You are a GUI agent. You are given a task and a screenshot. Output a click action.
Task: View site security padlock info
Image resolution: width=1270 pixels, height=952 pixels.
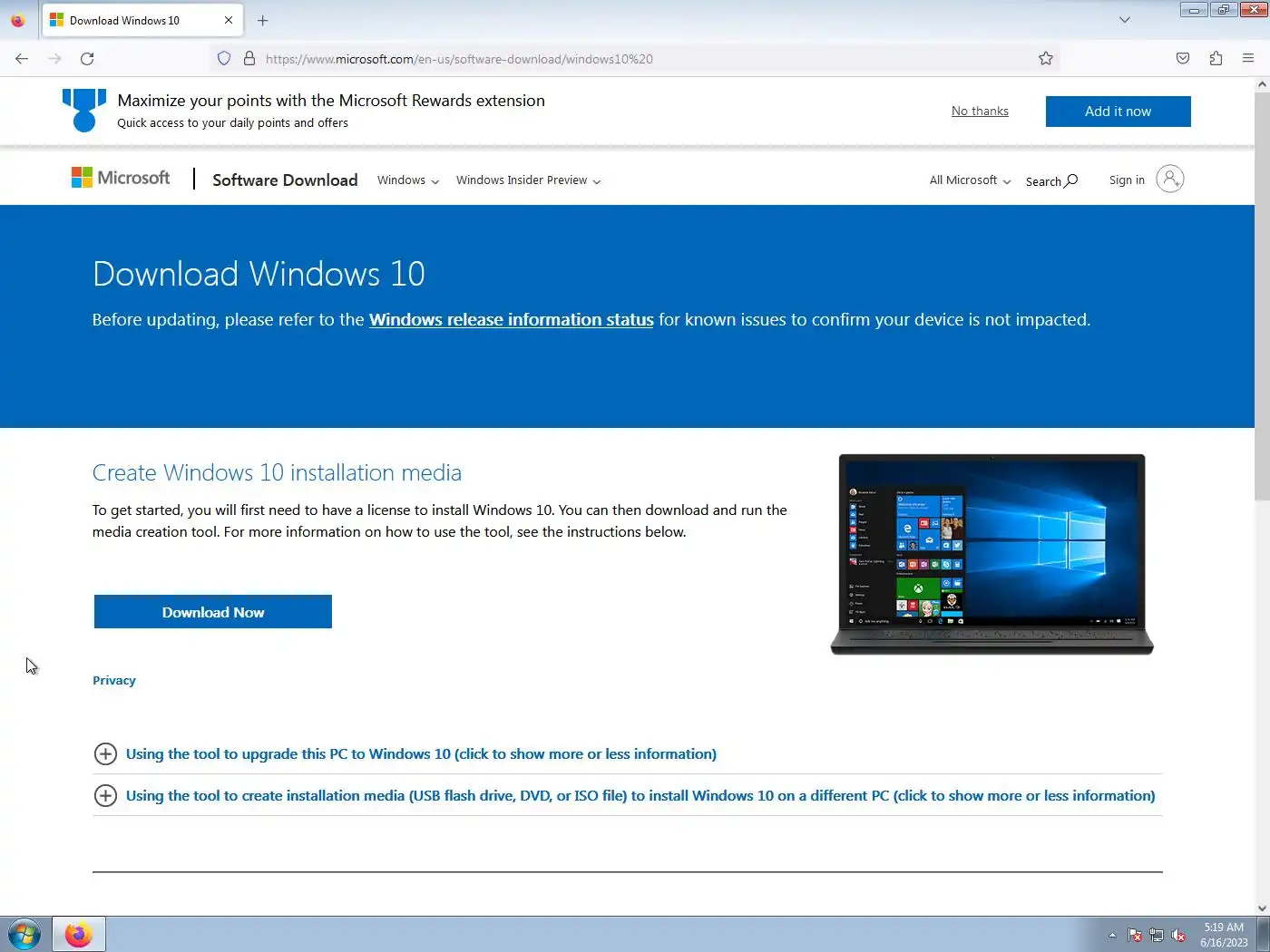pos(249,58)
